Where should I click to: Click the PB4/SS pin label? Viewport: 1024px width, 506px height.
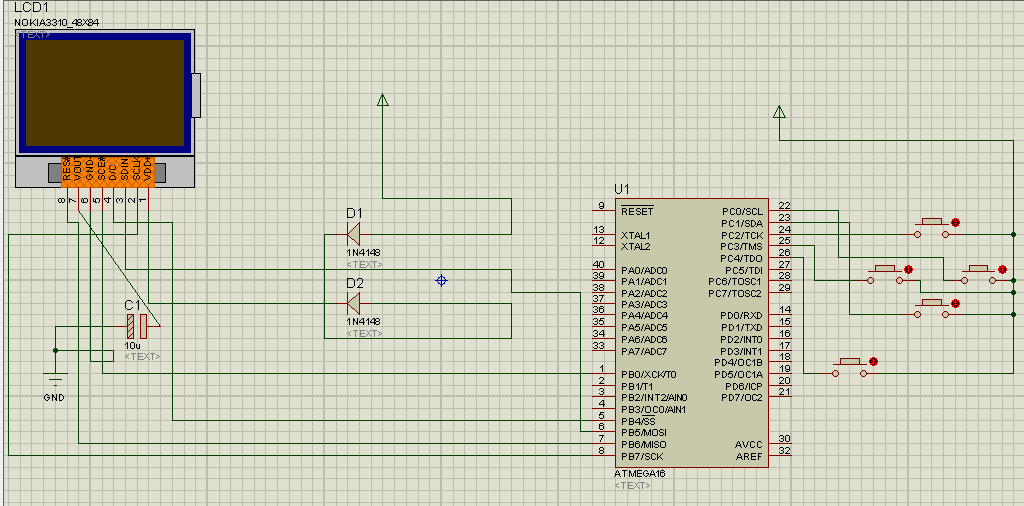(x=638, y=421)
